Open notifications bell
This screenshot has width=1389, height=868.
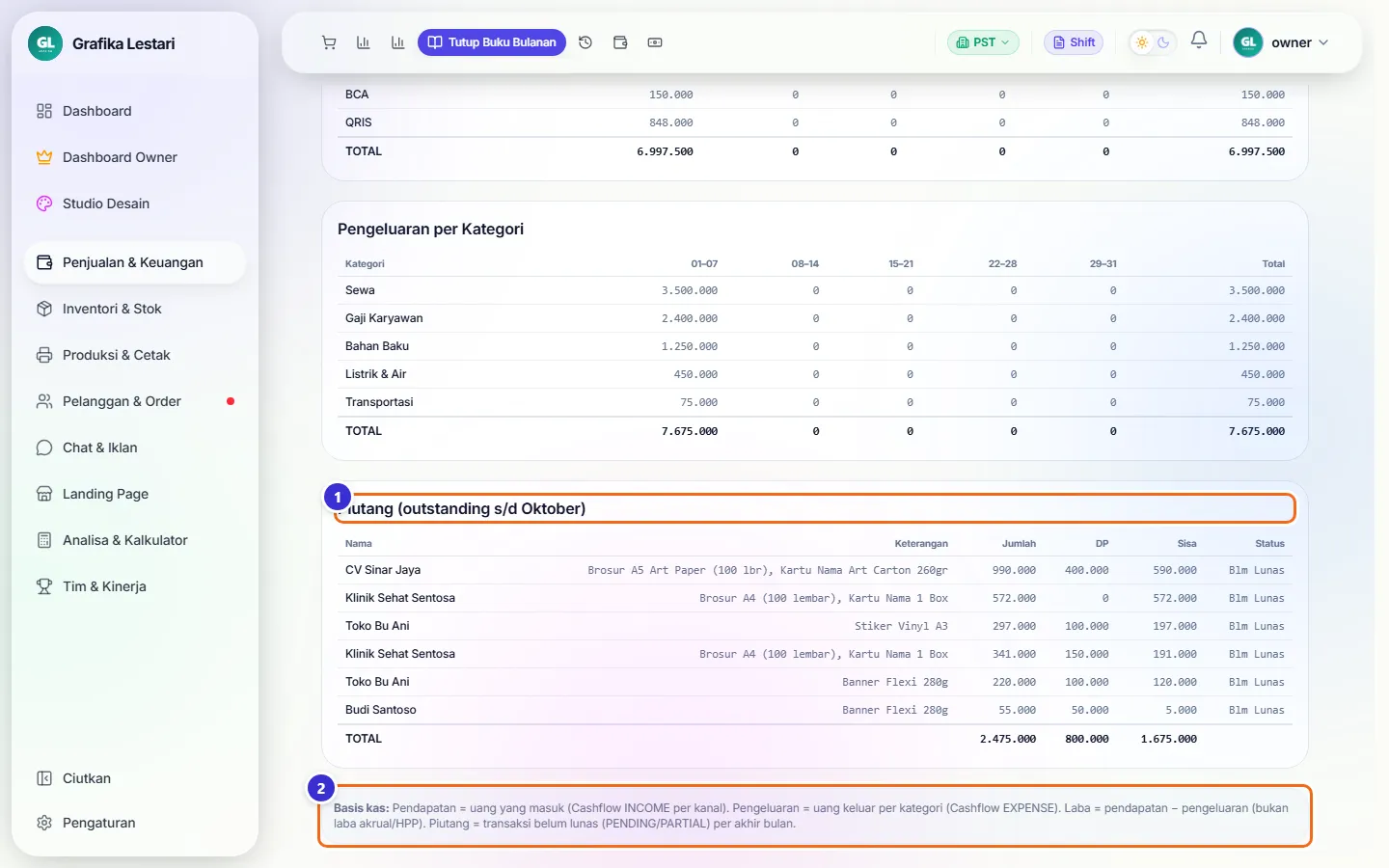tap(1199, 41)
